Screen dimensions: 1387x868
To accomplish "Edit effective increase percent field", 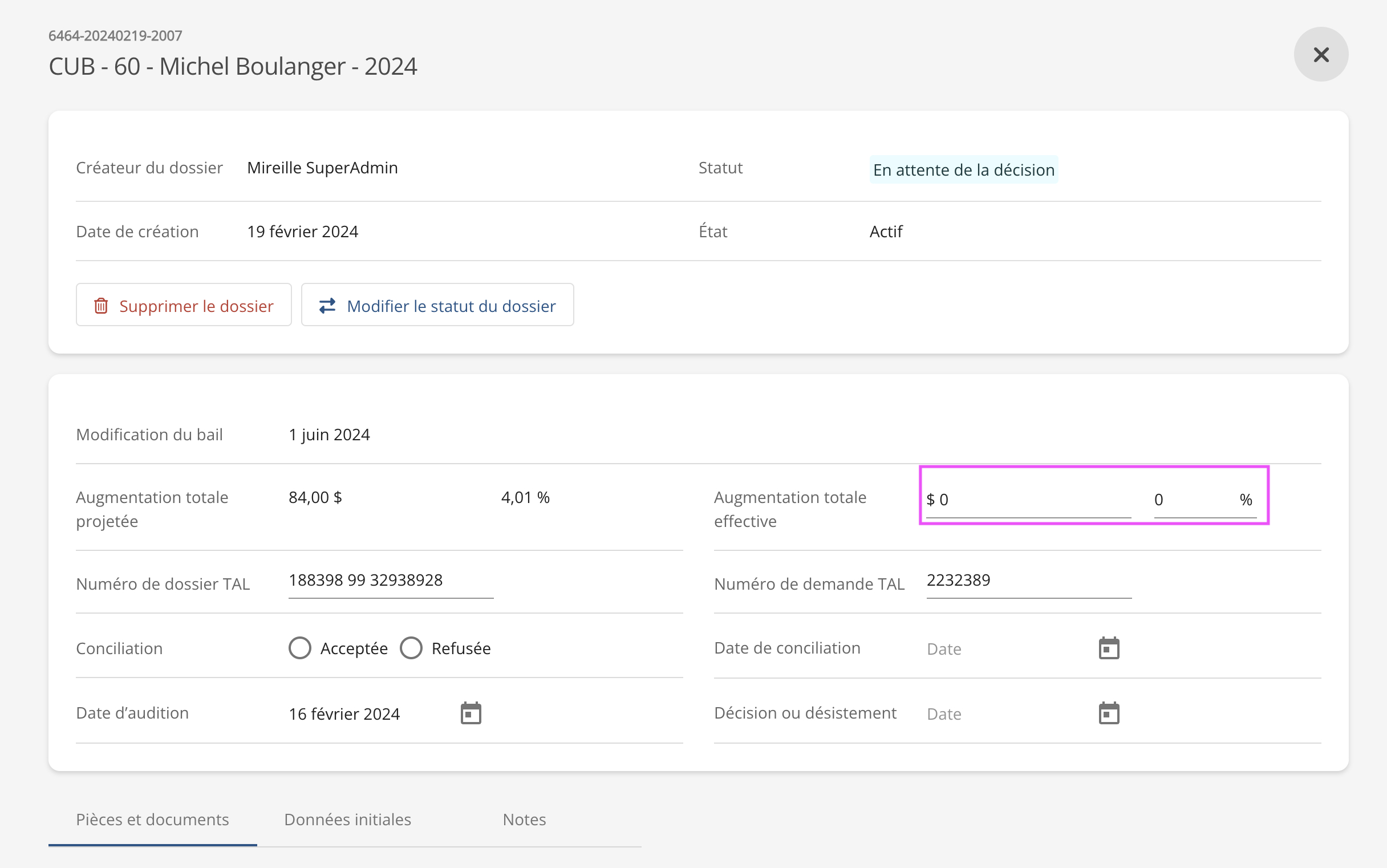I will tap(1194, 500).
